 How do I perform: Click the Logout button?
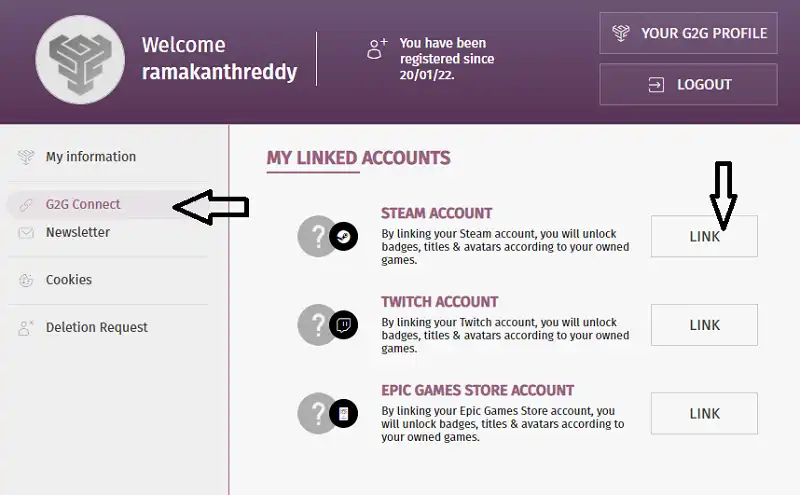pyautogui.click(x=688, y=85)
